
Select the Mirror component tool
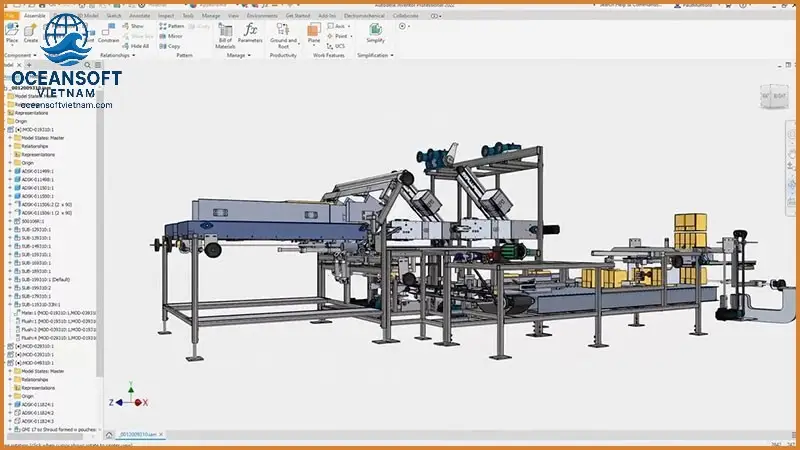[170, 36]
